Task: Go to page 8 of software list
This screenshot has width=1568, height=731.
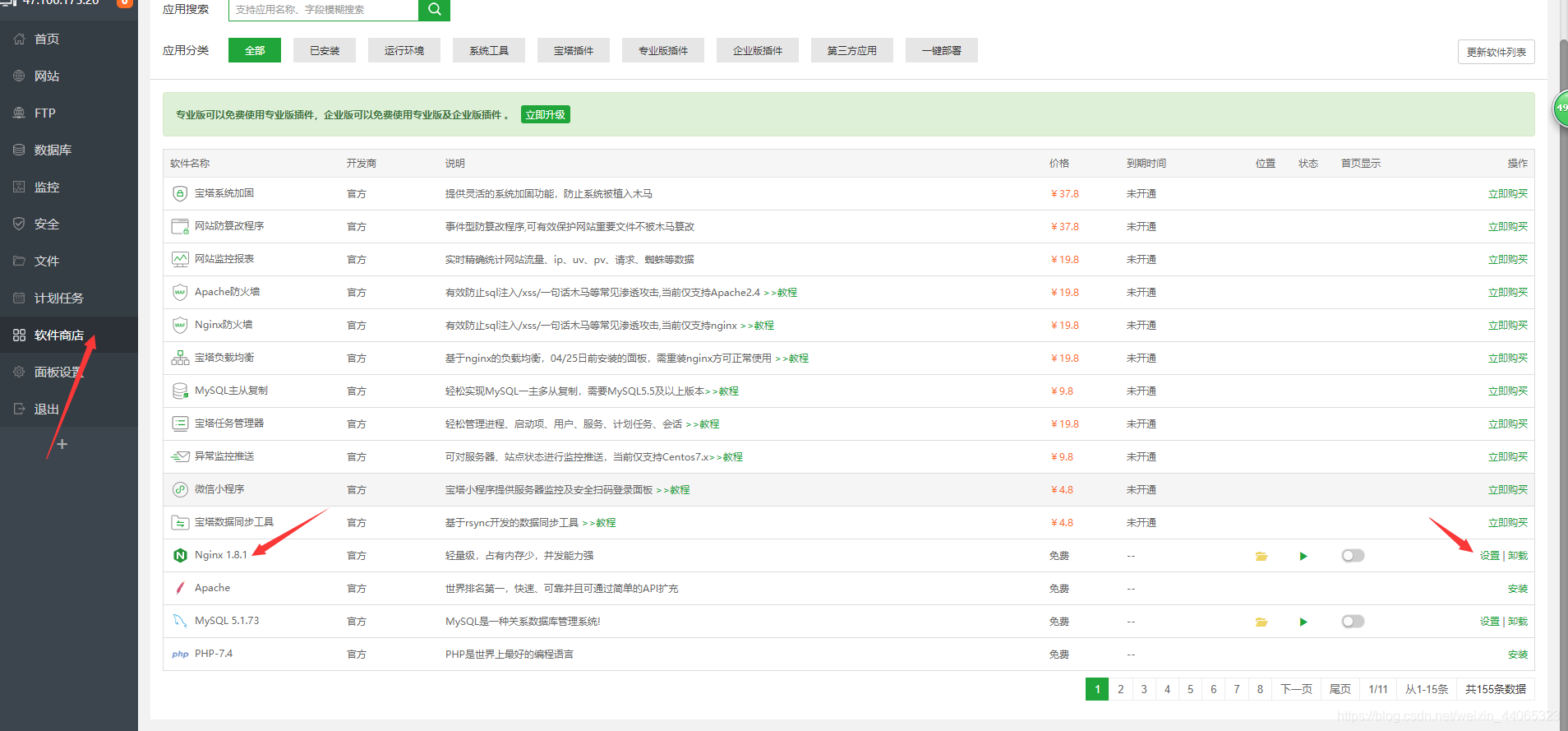Action: (x=1260, y=689)
